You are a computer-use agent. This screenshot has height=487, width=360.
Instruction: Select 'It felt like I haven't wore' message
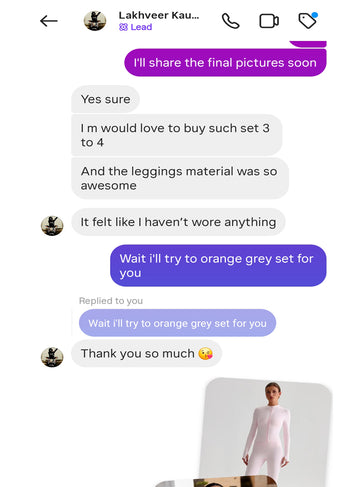pyautogui.click(x=178, y=222)
